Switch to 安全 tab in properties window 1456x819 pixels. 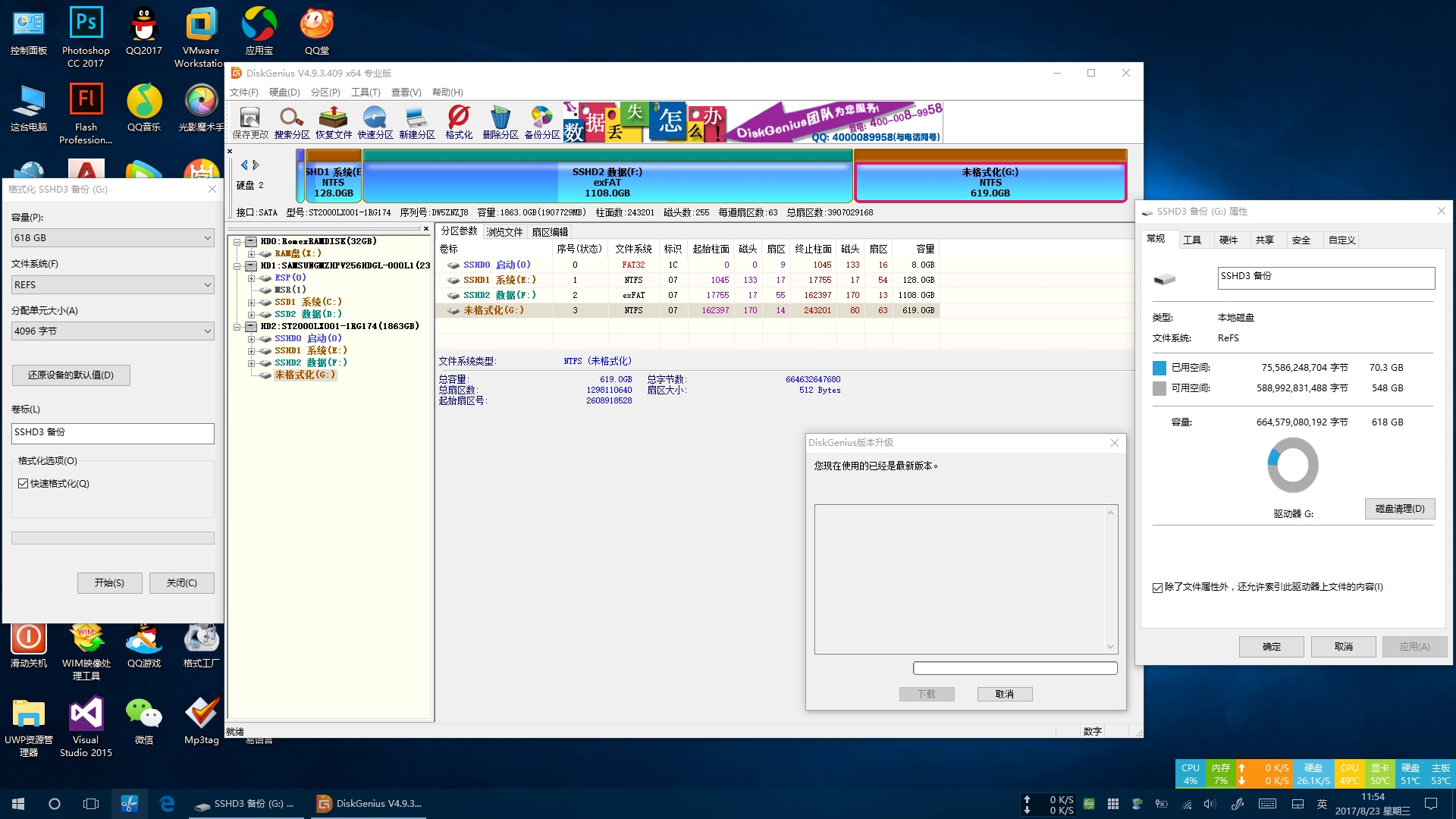click(1301, 240)
